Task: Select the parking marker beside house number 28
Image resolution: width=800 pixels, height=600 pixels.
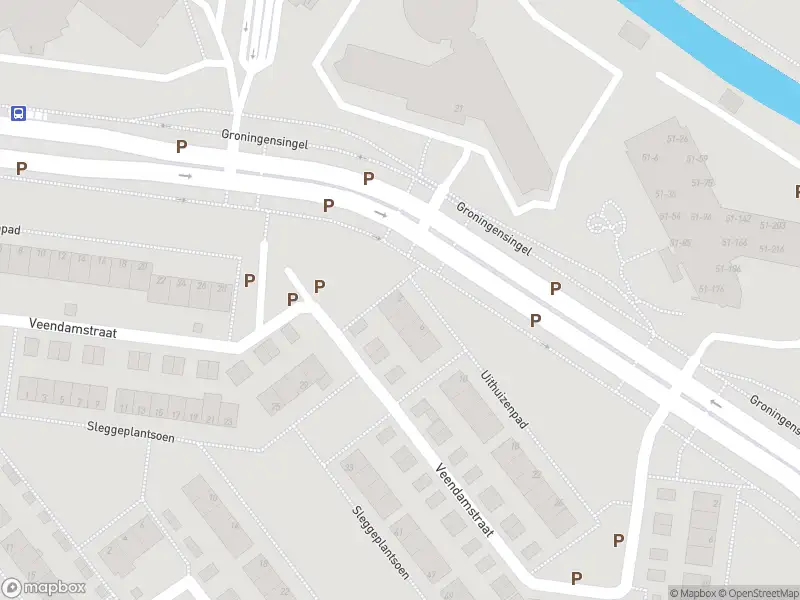Action: pos(249,280)
